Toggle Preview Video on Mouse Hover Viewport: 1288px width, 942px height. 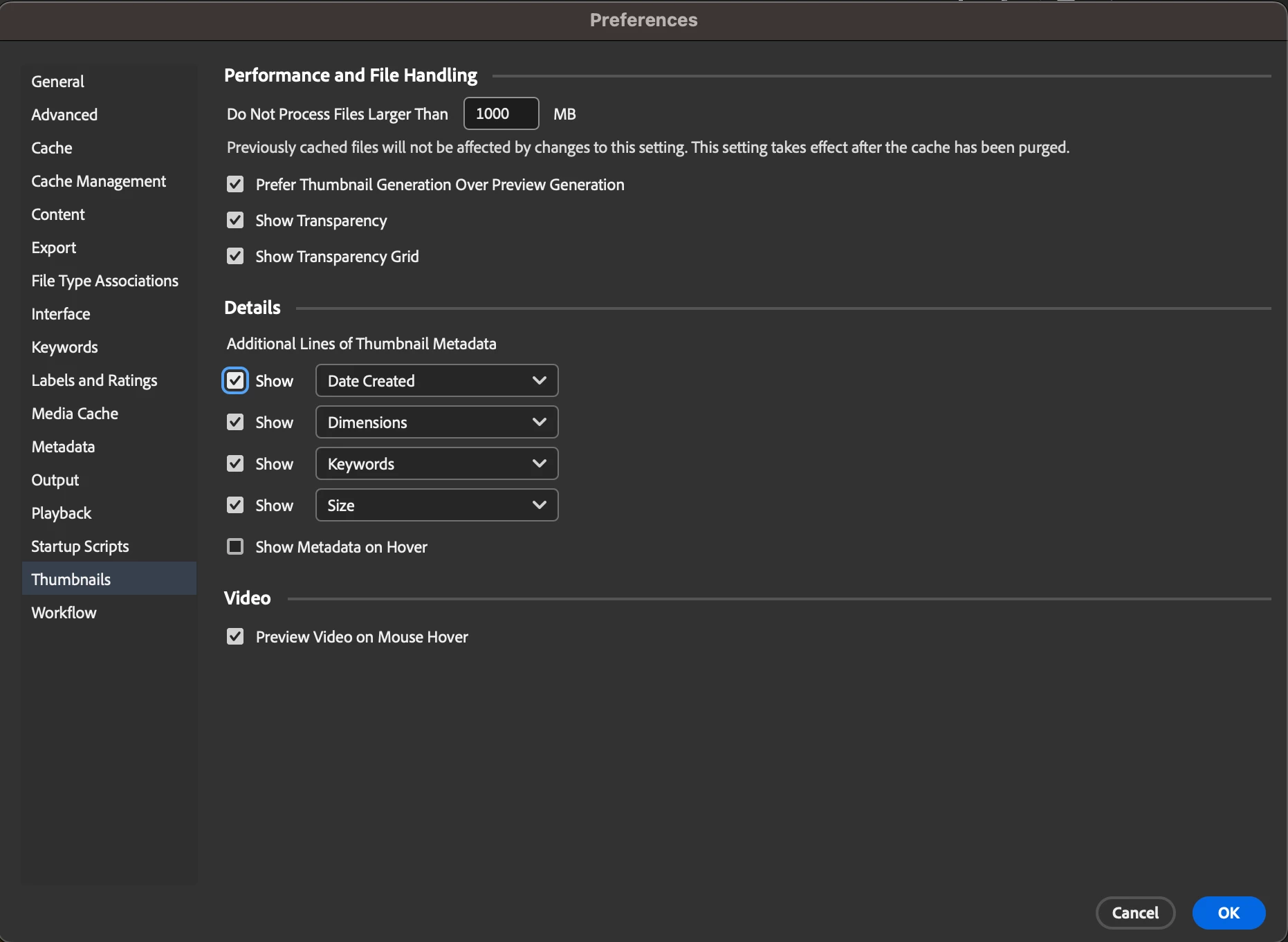(235, 636)
